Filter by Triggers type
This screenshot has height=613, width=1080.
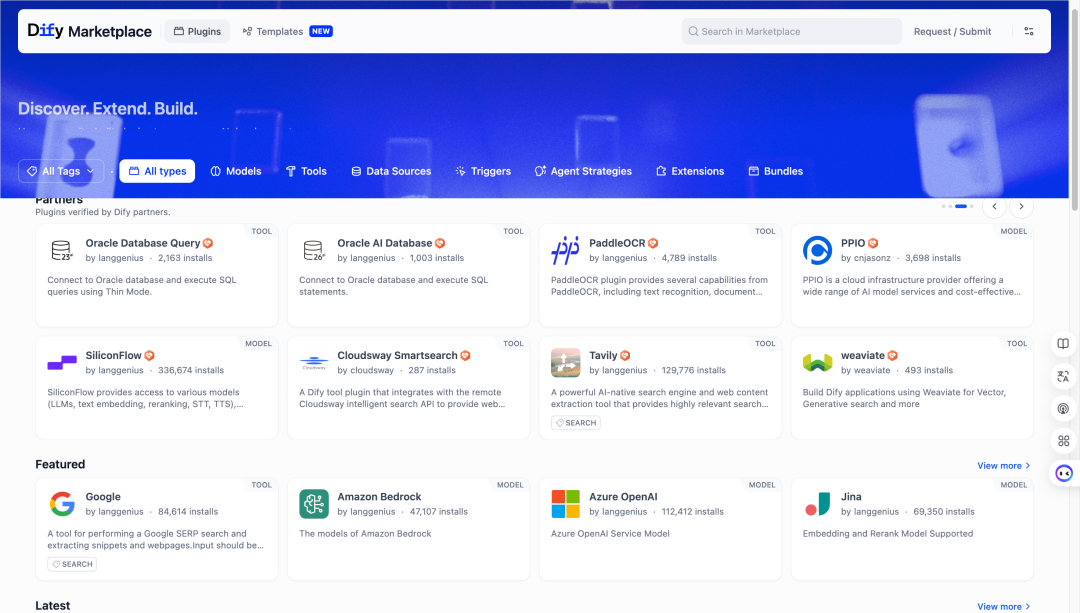484,171
